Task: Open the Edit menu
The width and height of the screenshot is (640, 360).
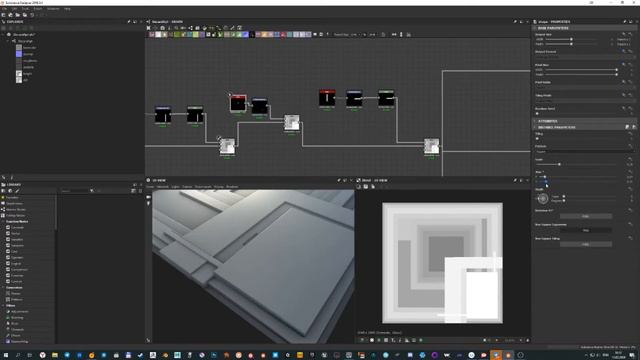Action: click(15, 9)
